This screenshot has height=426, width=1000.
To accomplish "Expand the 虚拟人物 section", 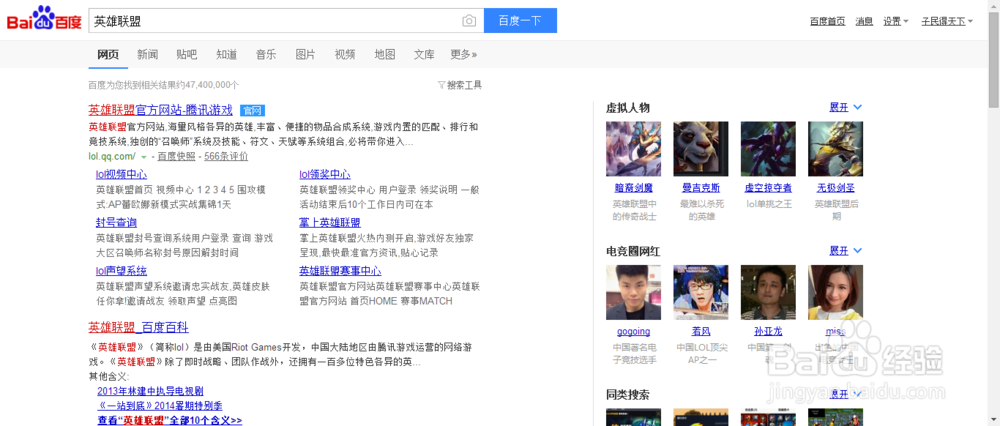I will click(846, 107).
